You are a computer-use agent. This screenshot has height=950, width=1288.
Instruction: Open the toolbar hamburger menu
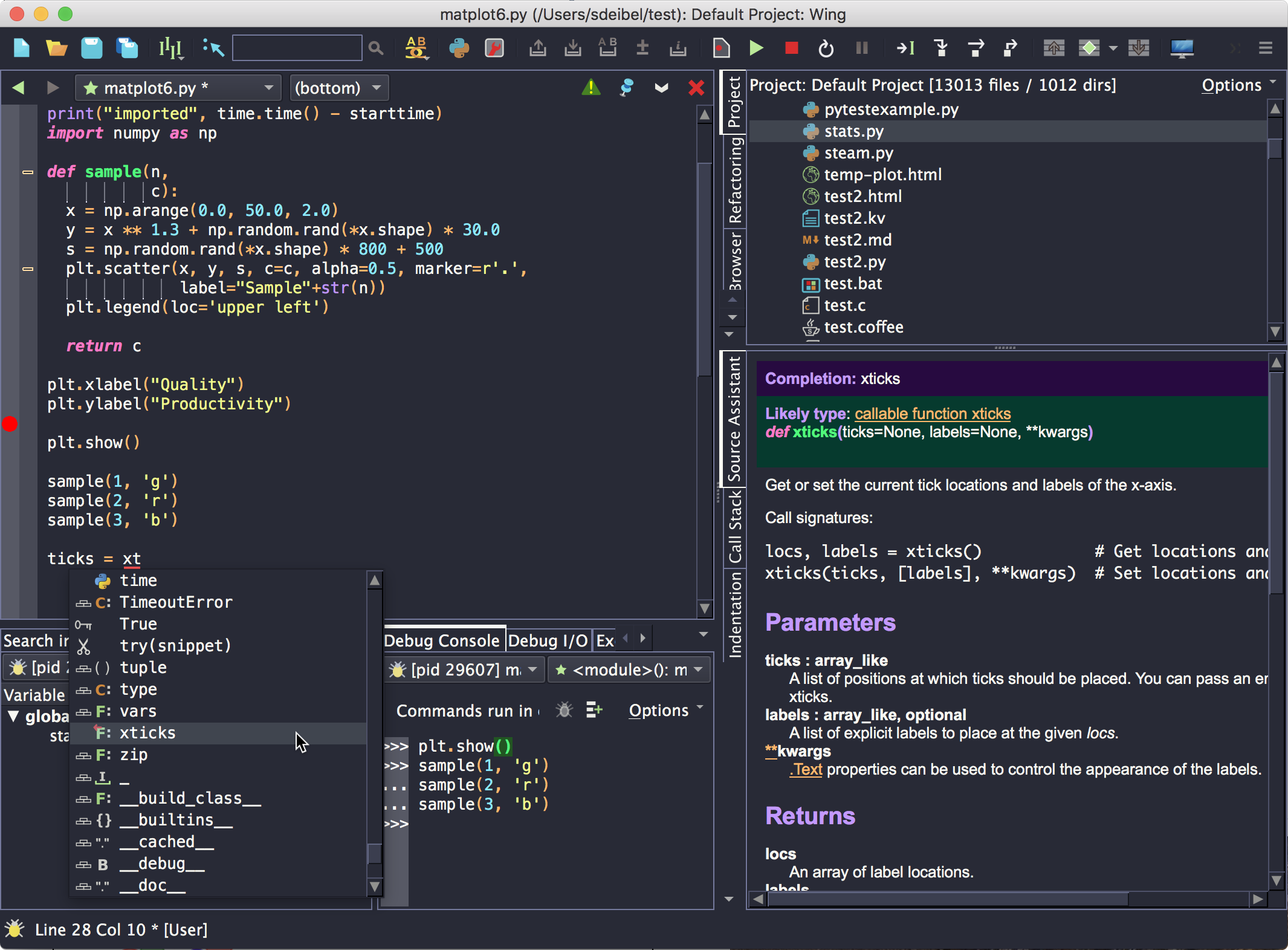click(x=1266, y=48)
